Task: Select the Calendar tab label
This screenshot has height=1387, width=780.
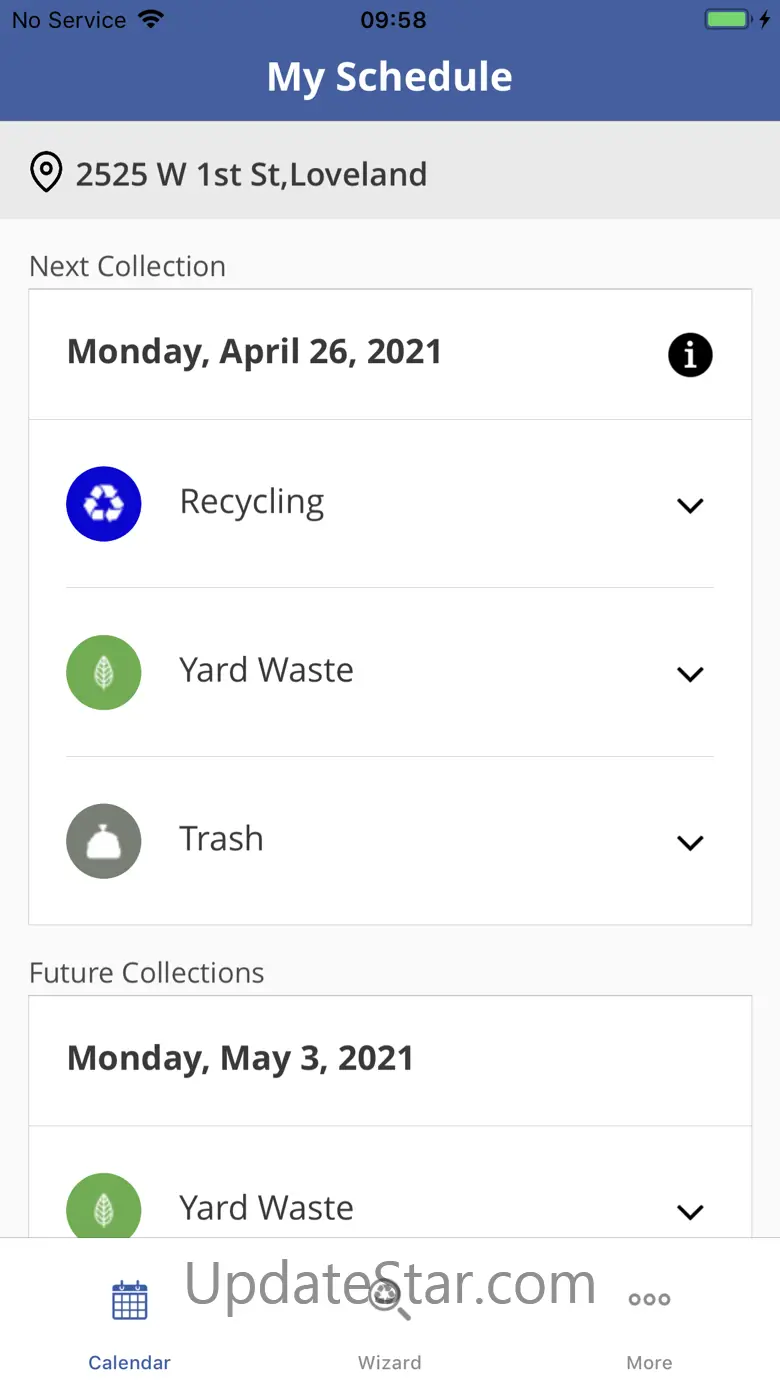Action: 130,1362
